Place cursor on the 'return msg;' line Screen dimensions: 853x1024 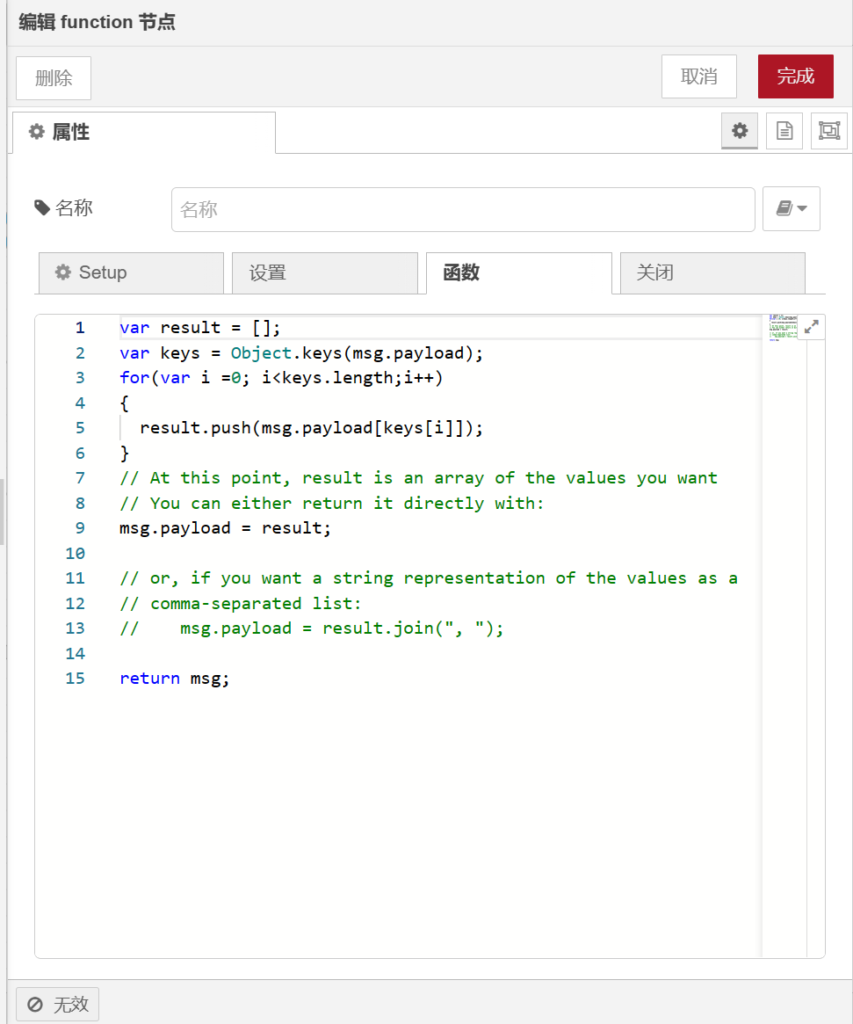pos(175,678)
